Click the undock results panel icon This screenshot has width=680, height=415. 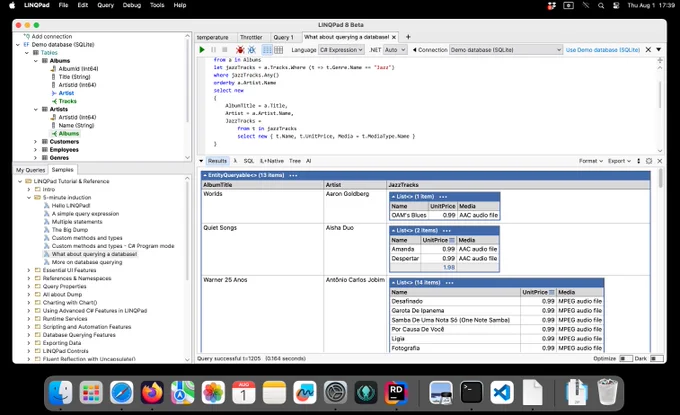tap(649, 161)
